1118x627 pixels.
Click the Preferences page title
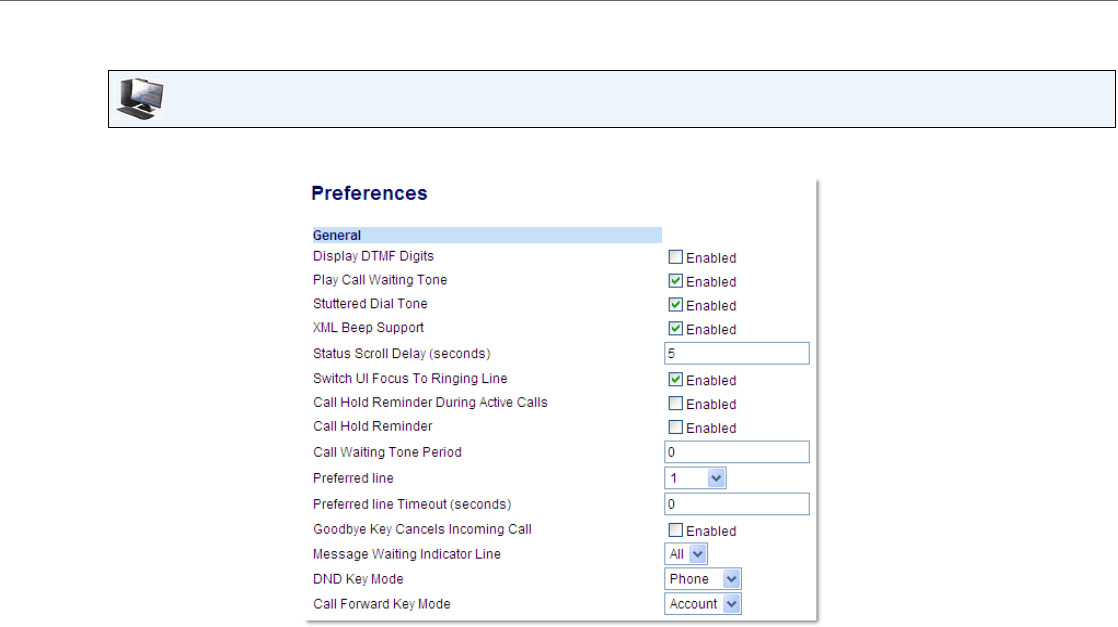point(369,194)
